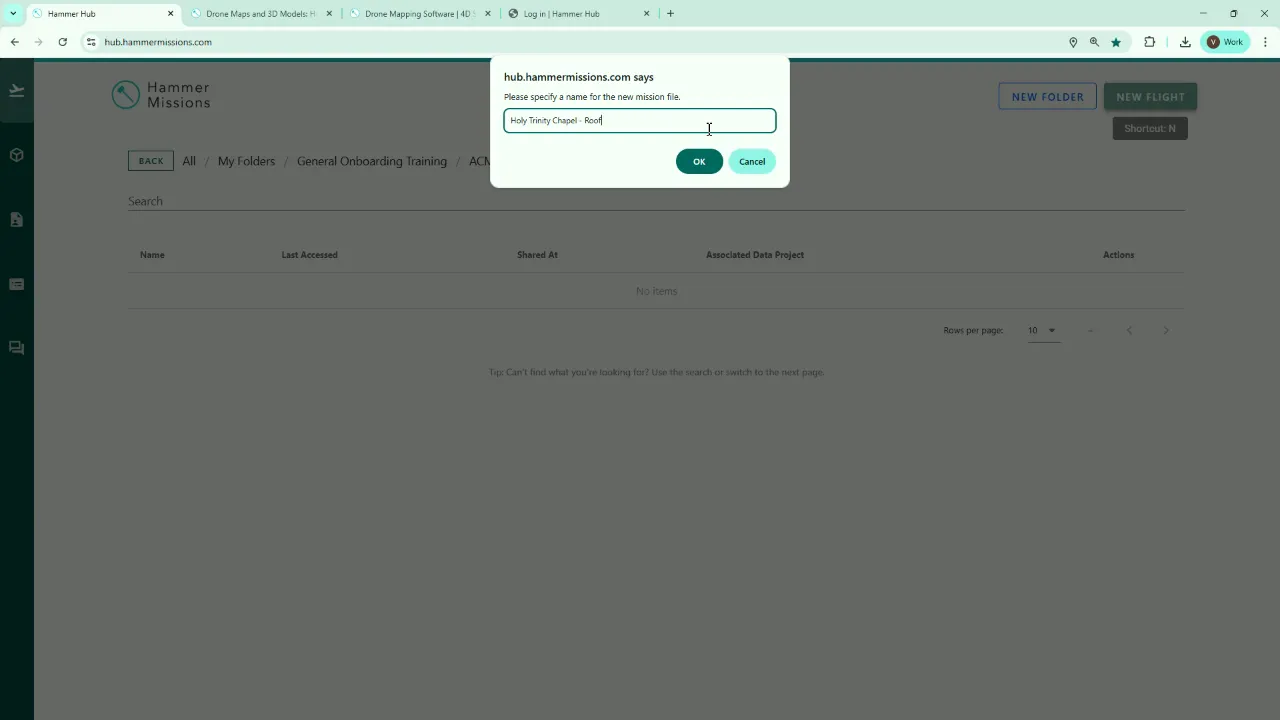Open the tab search dropdown arrow
This screenshot has height=720, width=1280.
coord(13,14)
